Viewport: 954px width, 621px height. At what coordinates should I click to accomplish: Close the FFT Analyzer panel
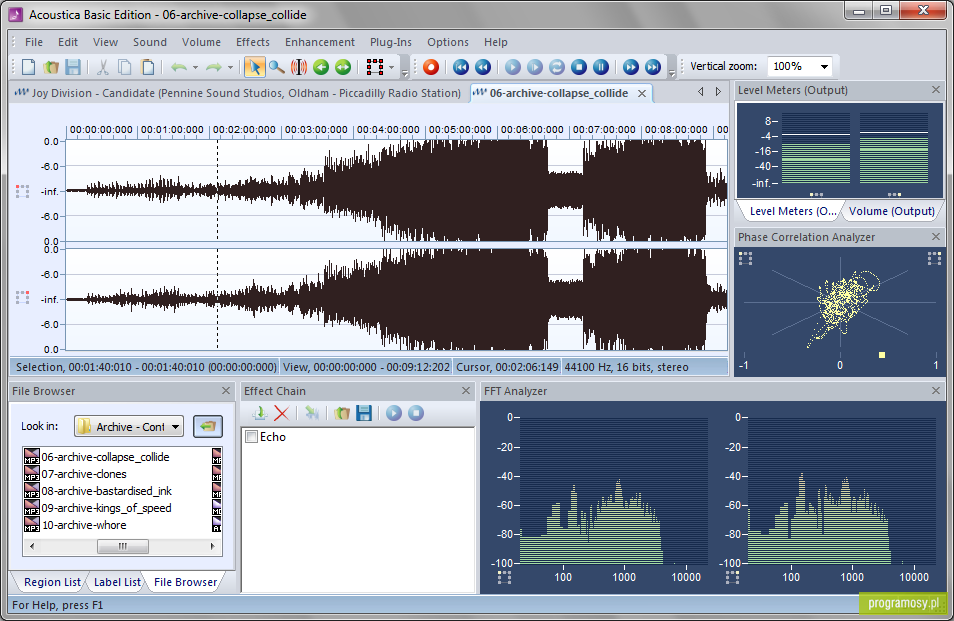click(x=936, y=390)
